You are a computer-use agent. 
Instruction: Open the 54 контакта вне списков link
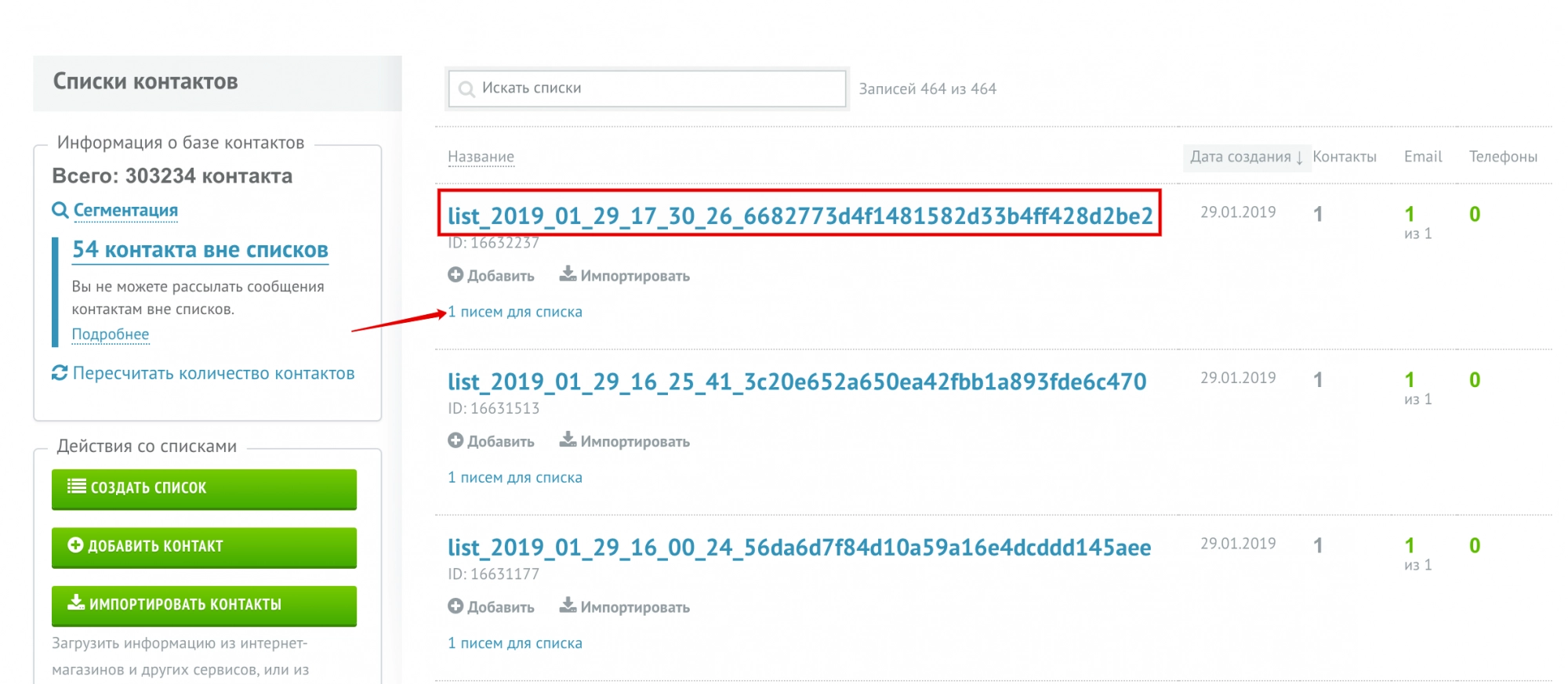pos(200,250)
